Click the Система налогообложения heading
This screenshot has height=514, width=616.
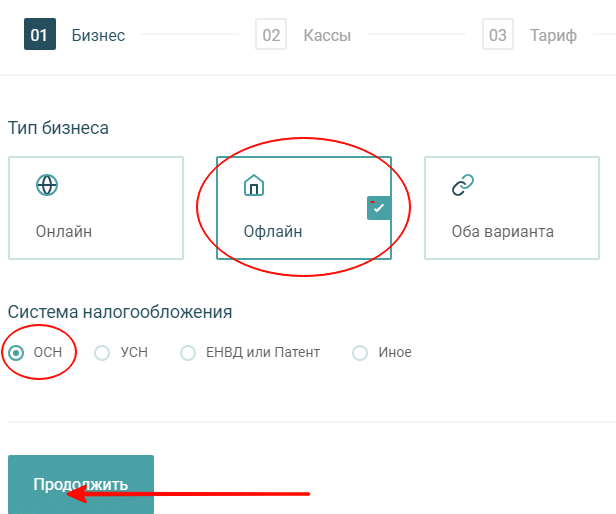click(x=120, y=312)
